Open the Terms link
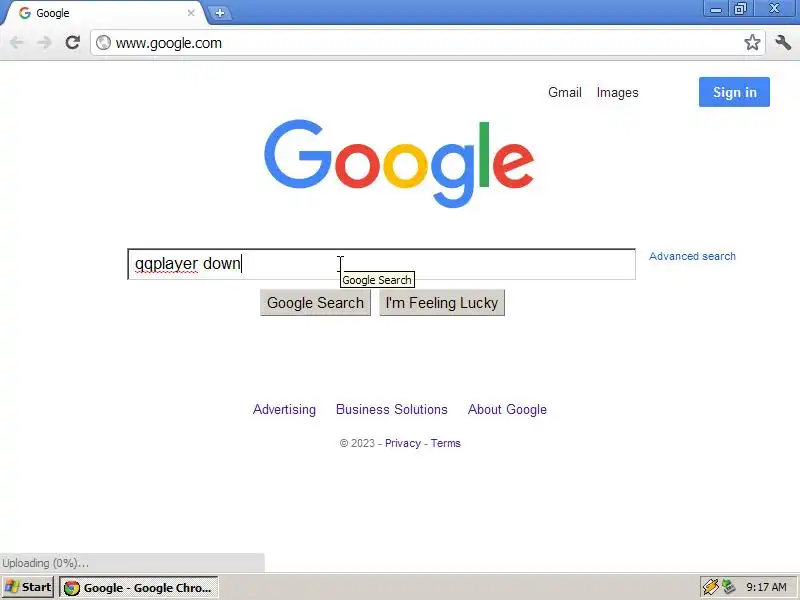 tap(445, 443)
